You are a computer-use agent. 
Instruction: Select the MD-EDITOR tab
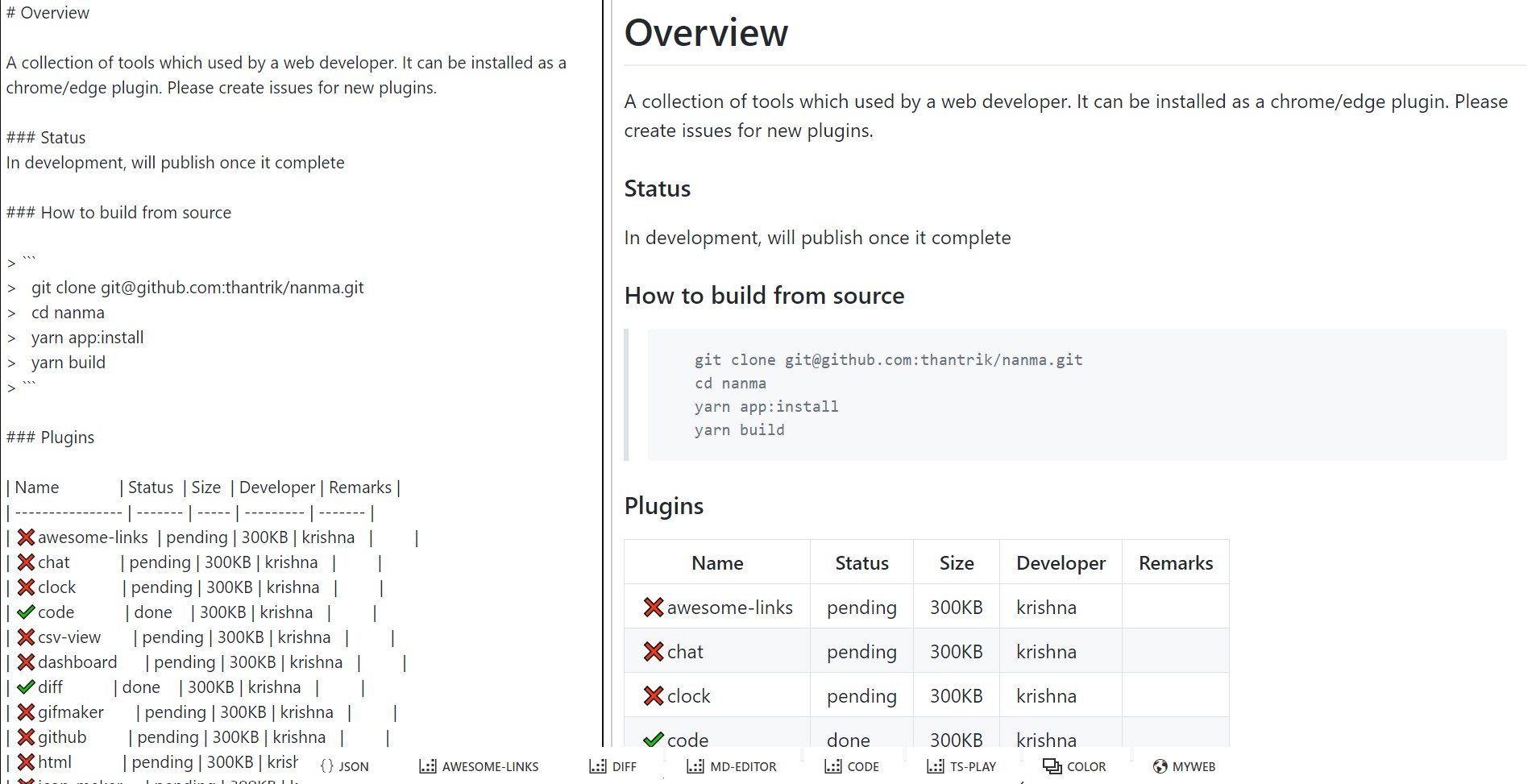click(x=731, y=766)
